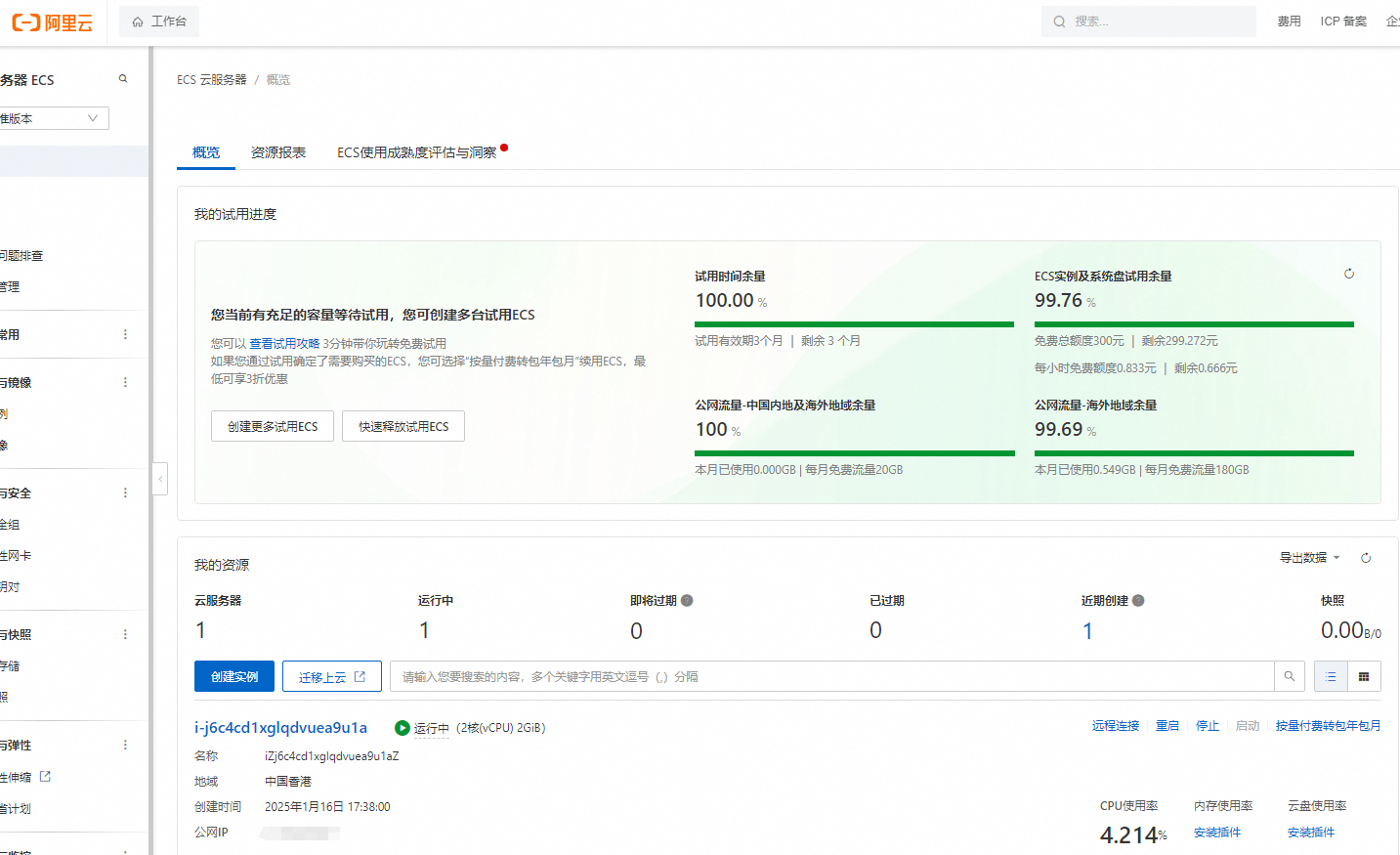Refresh the 我的资源 panel
1400x855 pixels.
click(1366, 558)
